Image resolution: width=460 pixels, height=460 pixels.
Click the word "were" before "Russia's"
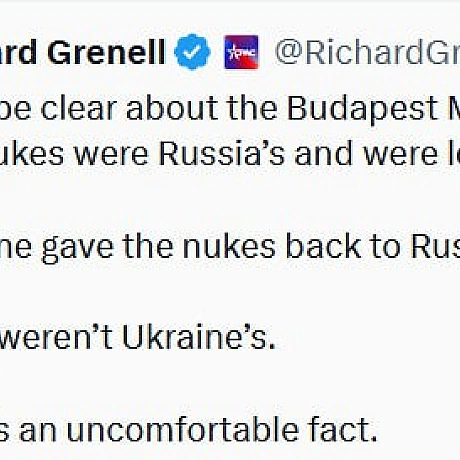112,155
